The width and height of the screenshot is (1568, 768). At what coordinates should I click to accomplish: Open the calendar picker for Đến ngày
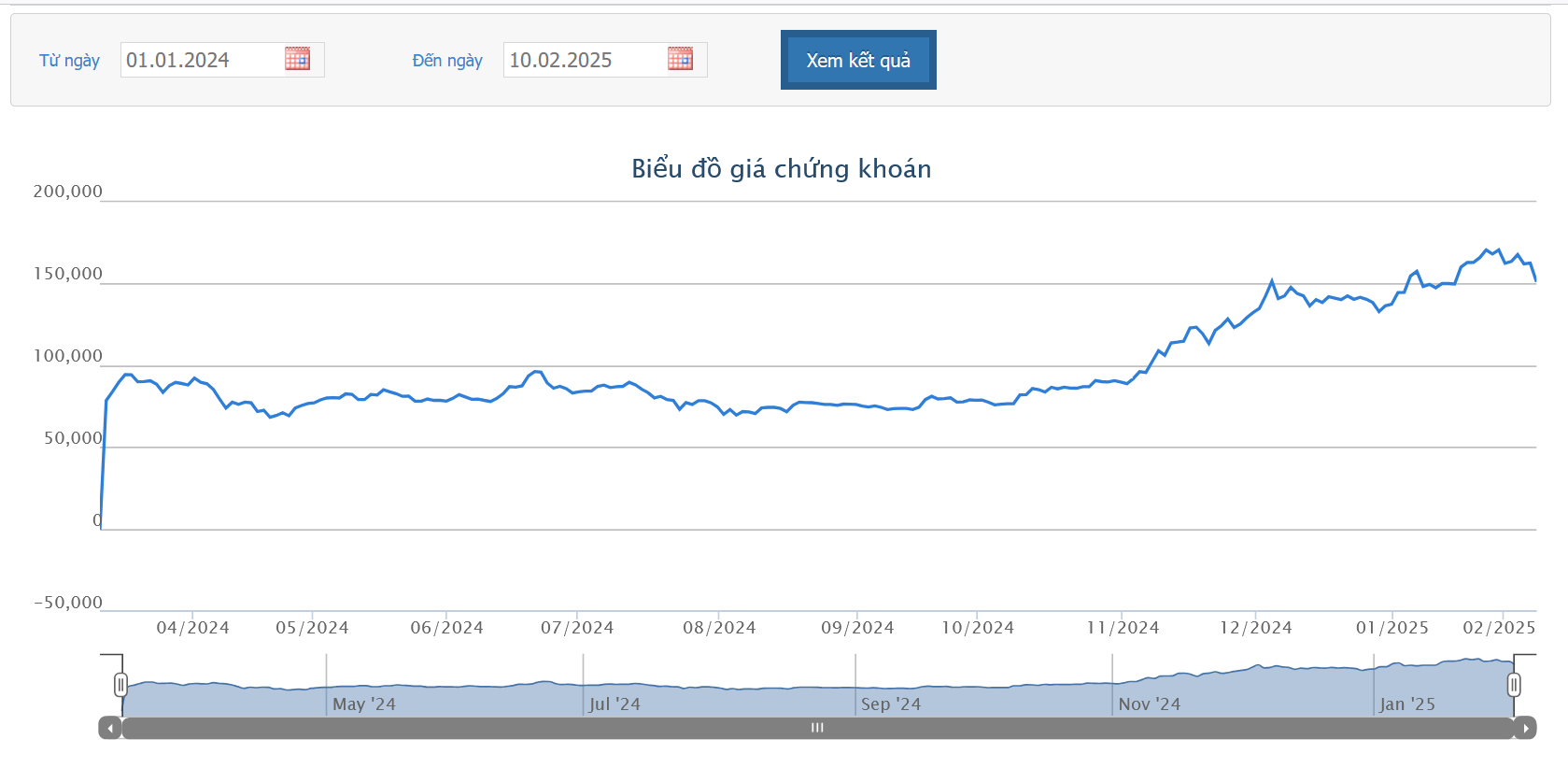(680, 60)
